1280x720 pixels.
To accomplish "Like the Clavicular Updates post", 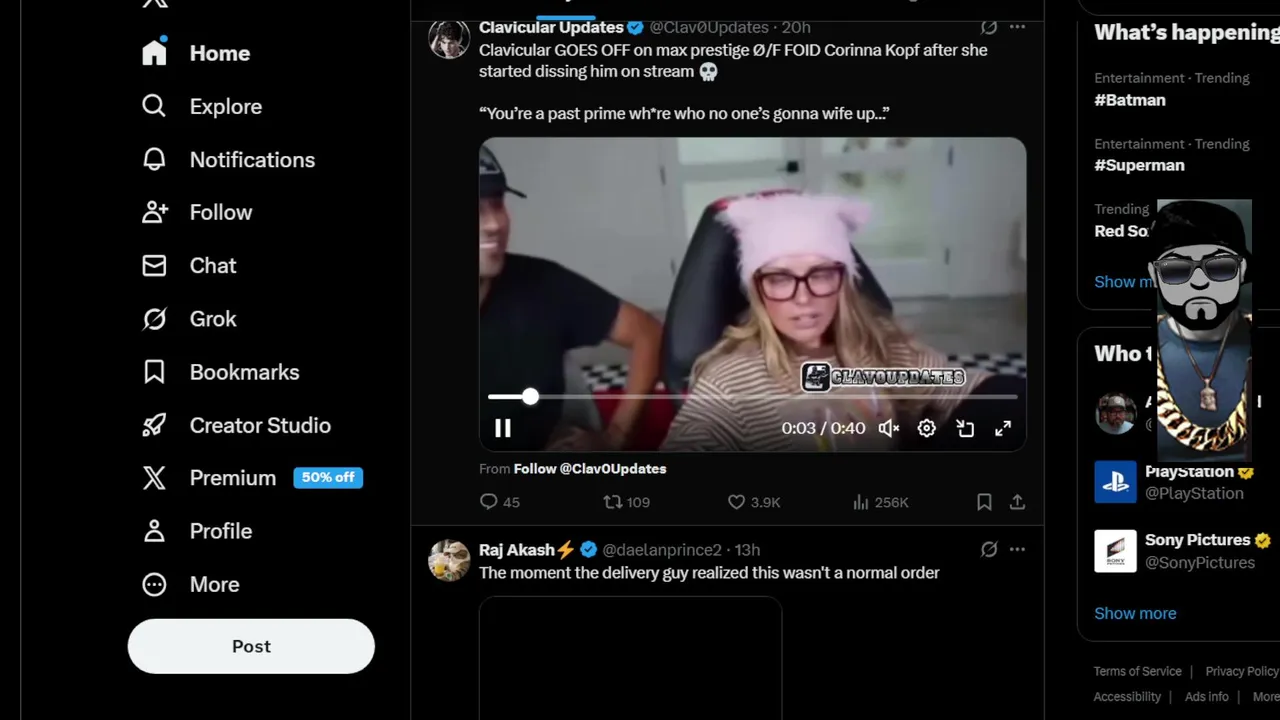I will point(753,502).
